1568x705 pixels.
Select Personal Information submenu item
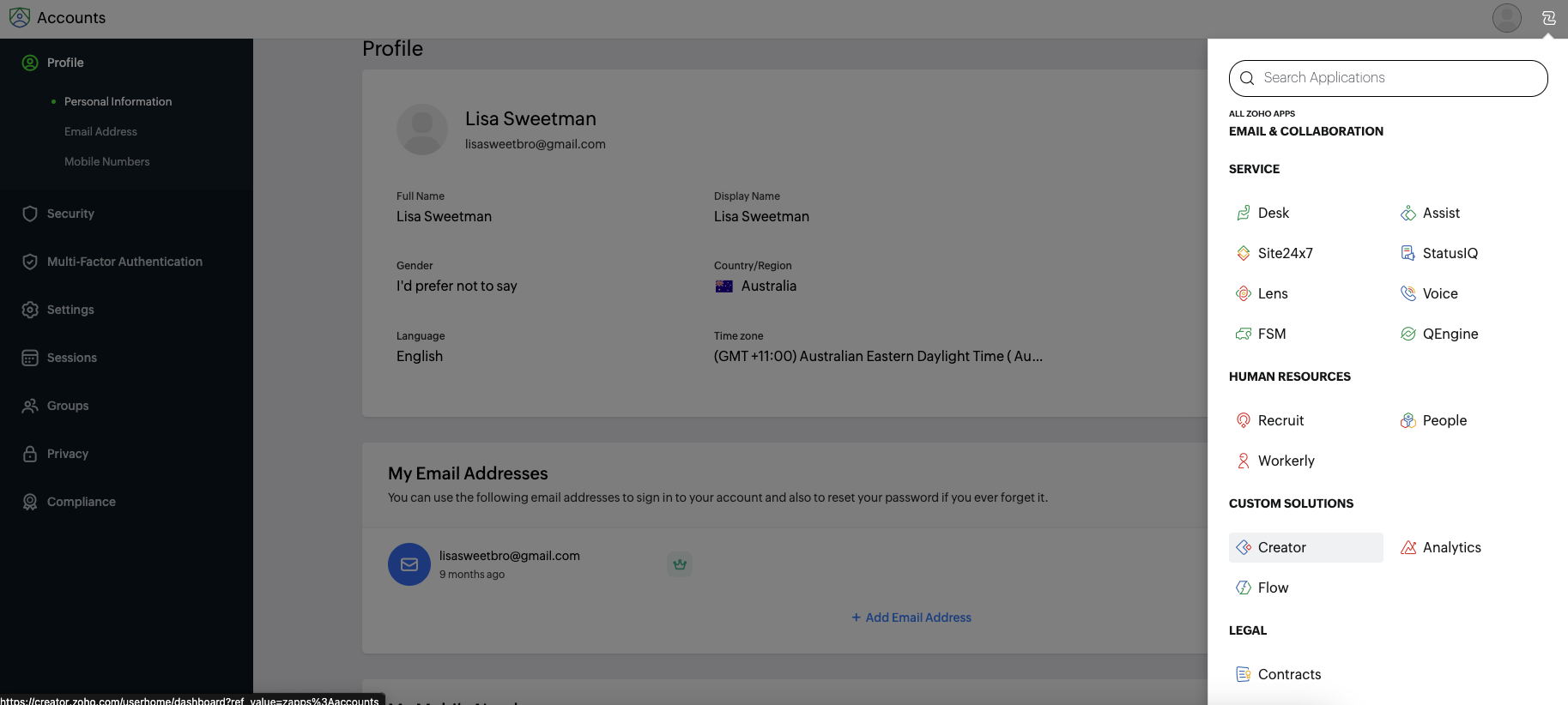tap(118, 101)
